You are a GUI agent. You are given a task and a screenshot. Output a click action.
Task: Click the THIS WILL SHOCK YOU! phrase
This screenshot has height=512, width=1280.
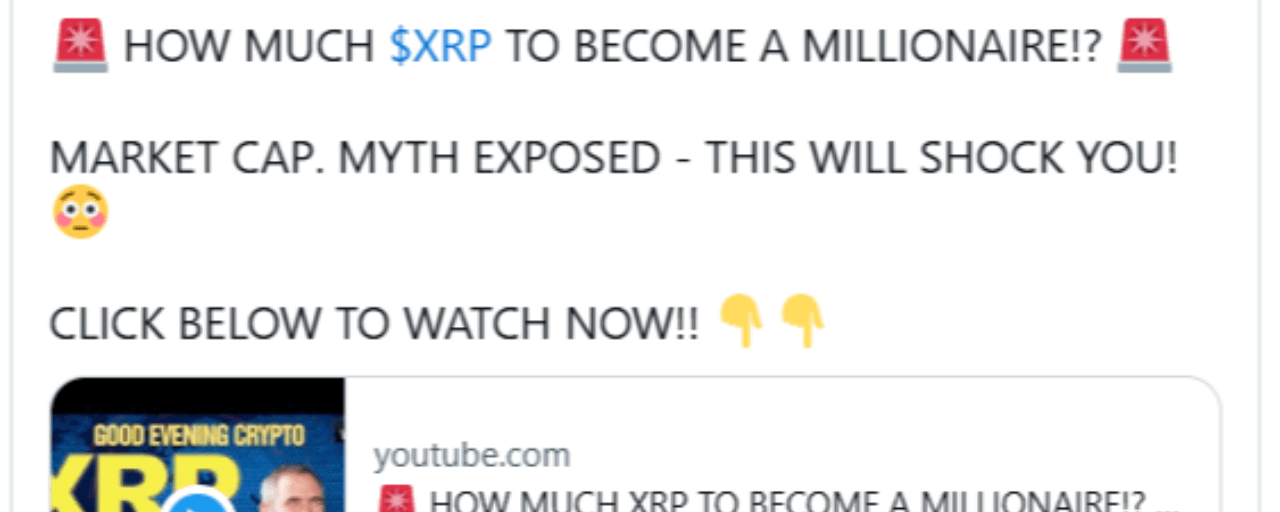[x=942, y=158]
